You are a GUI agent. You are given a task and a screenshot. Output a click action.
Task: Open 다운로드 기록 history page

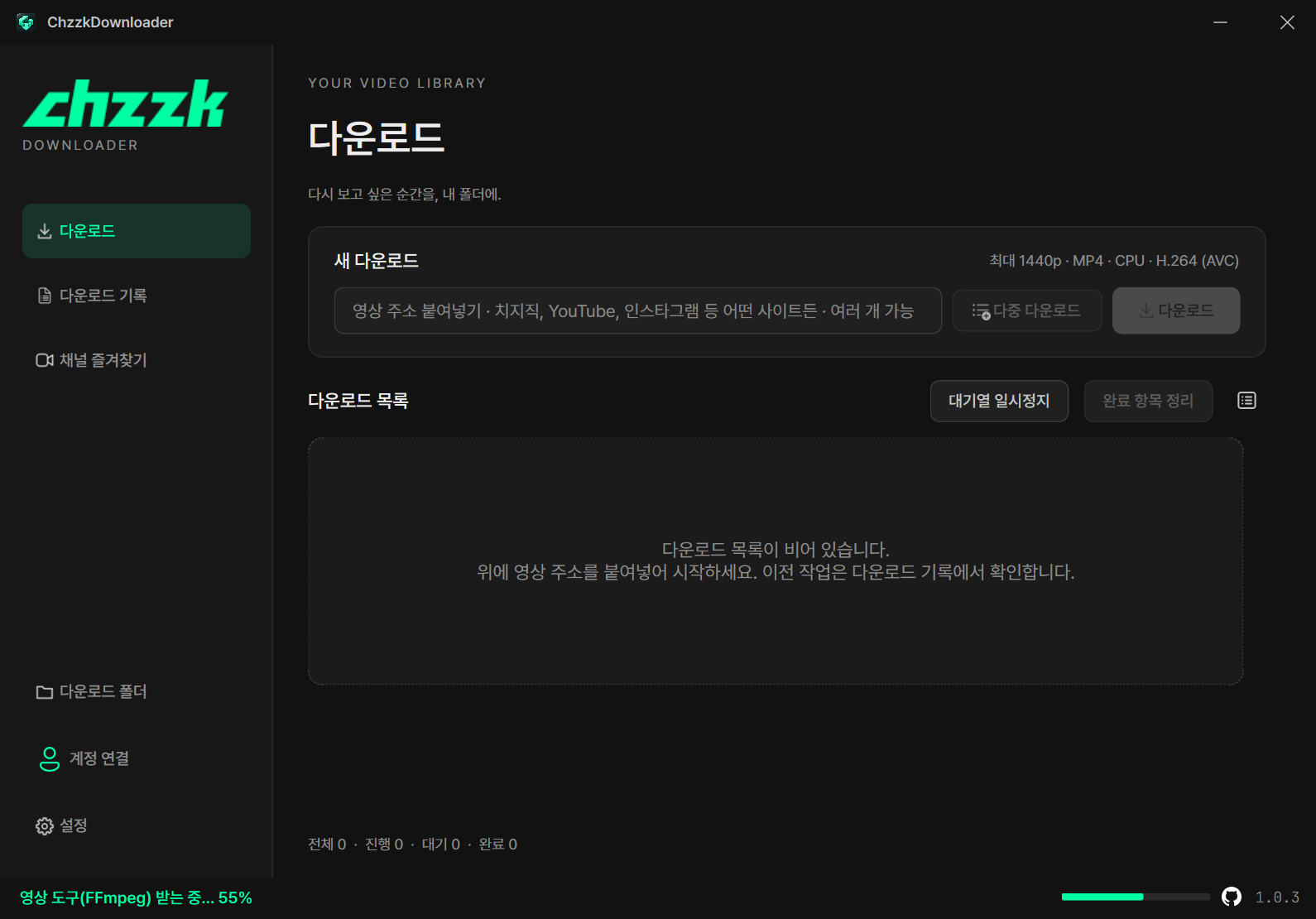click(137, 296)
